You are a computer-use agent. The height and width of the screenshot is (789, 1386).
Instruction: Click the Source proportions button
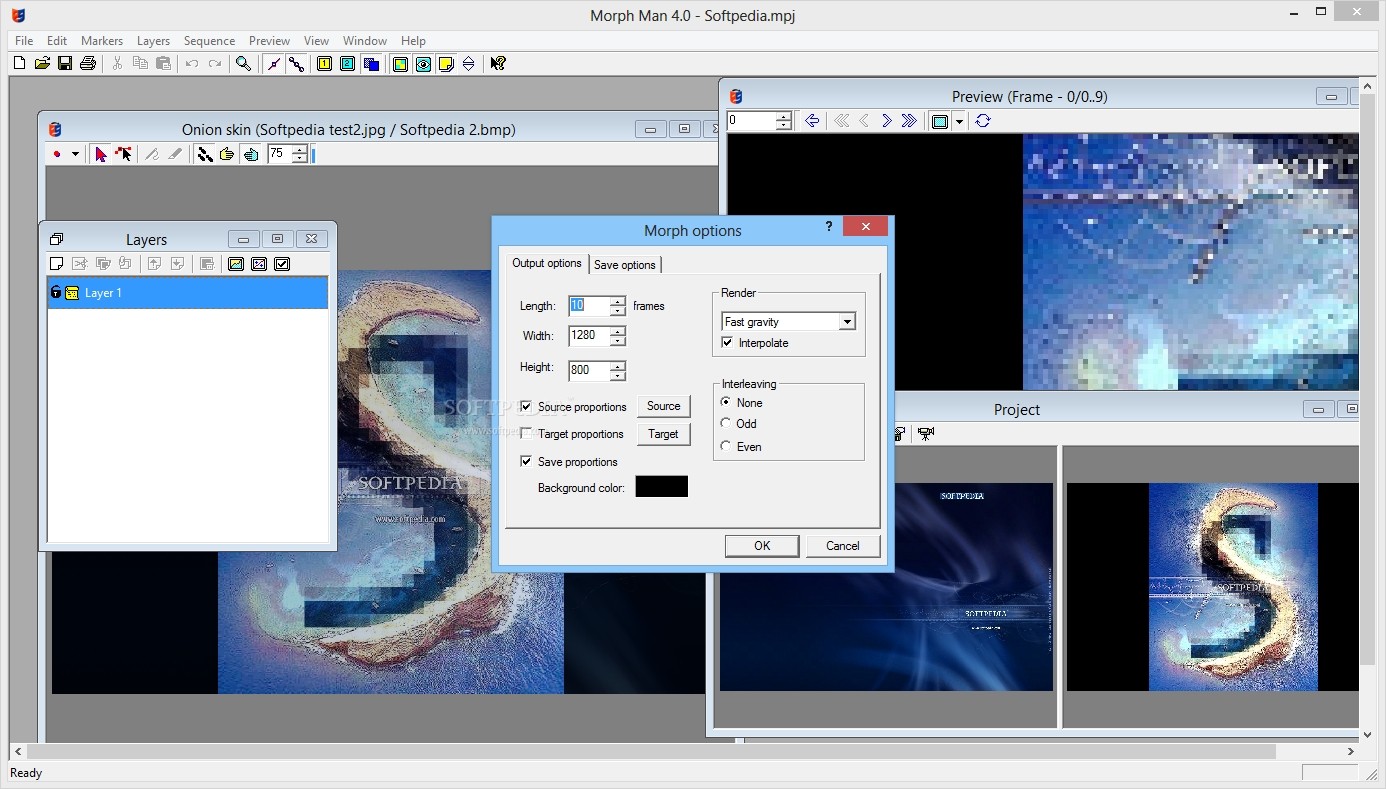663,406
